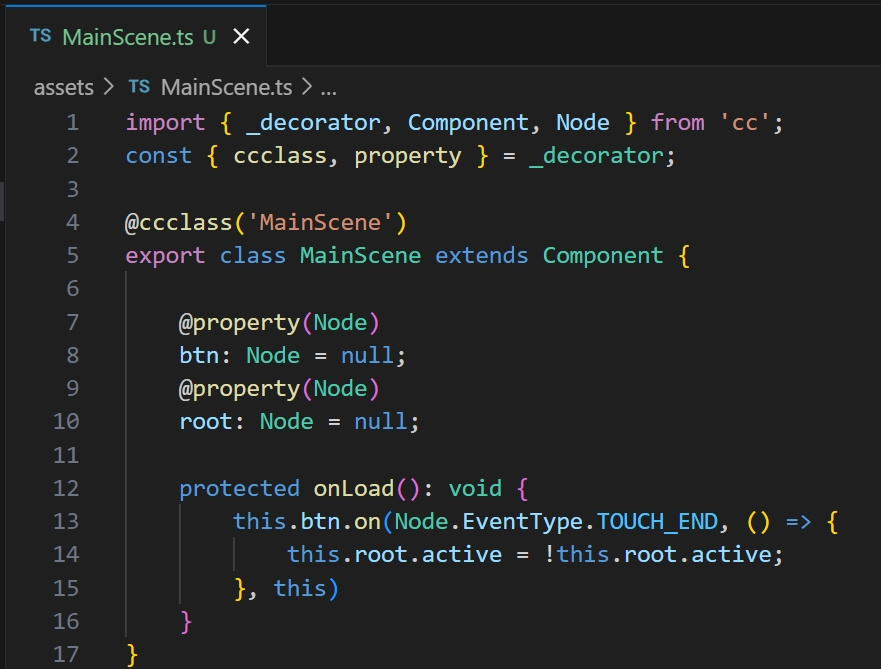Click '@ccclass' decorator on line 4

point(178,222)
